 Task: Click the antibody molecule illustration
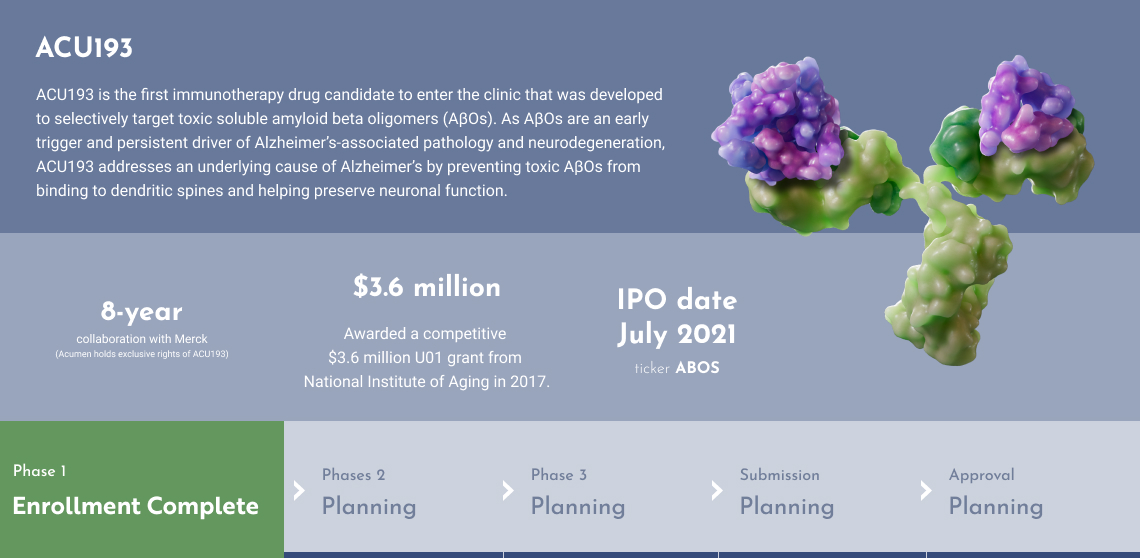(x=882, y=200)
